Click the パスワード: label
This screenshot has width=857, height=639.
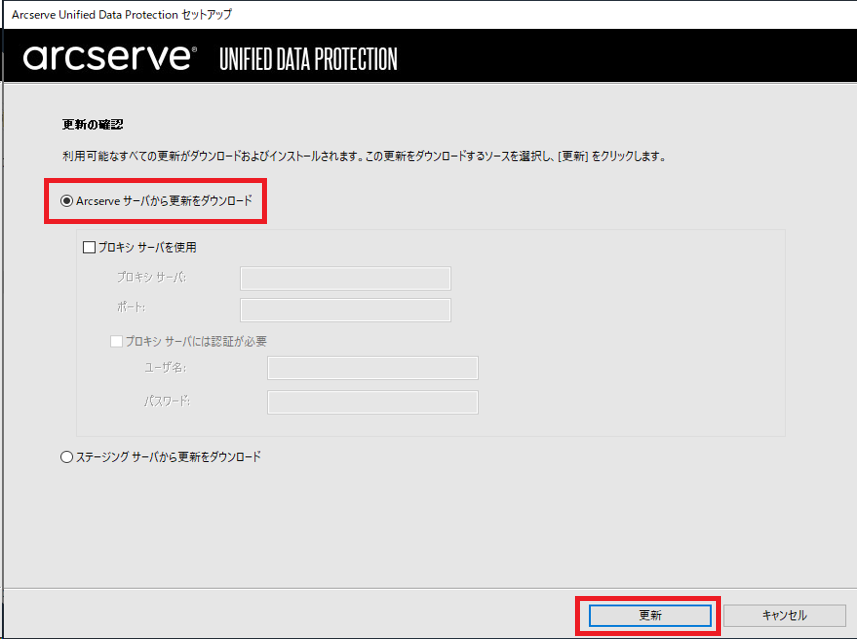pos(167,401)
